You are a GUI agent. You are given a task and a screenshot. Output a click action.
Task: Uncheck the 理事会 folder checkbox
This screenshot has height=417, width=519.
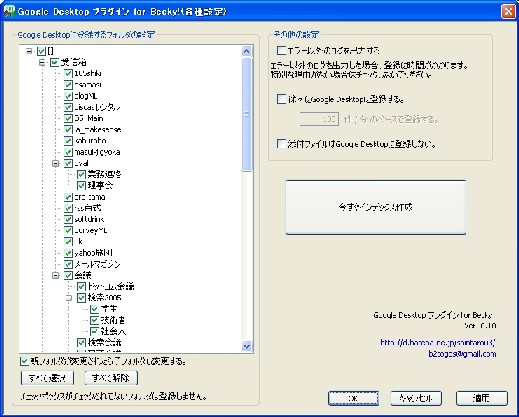[81, 185]
